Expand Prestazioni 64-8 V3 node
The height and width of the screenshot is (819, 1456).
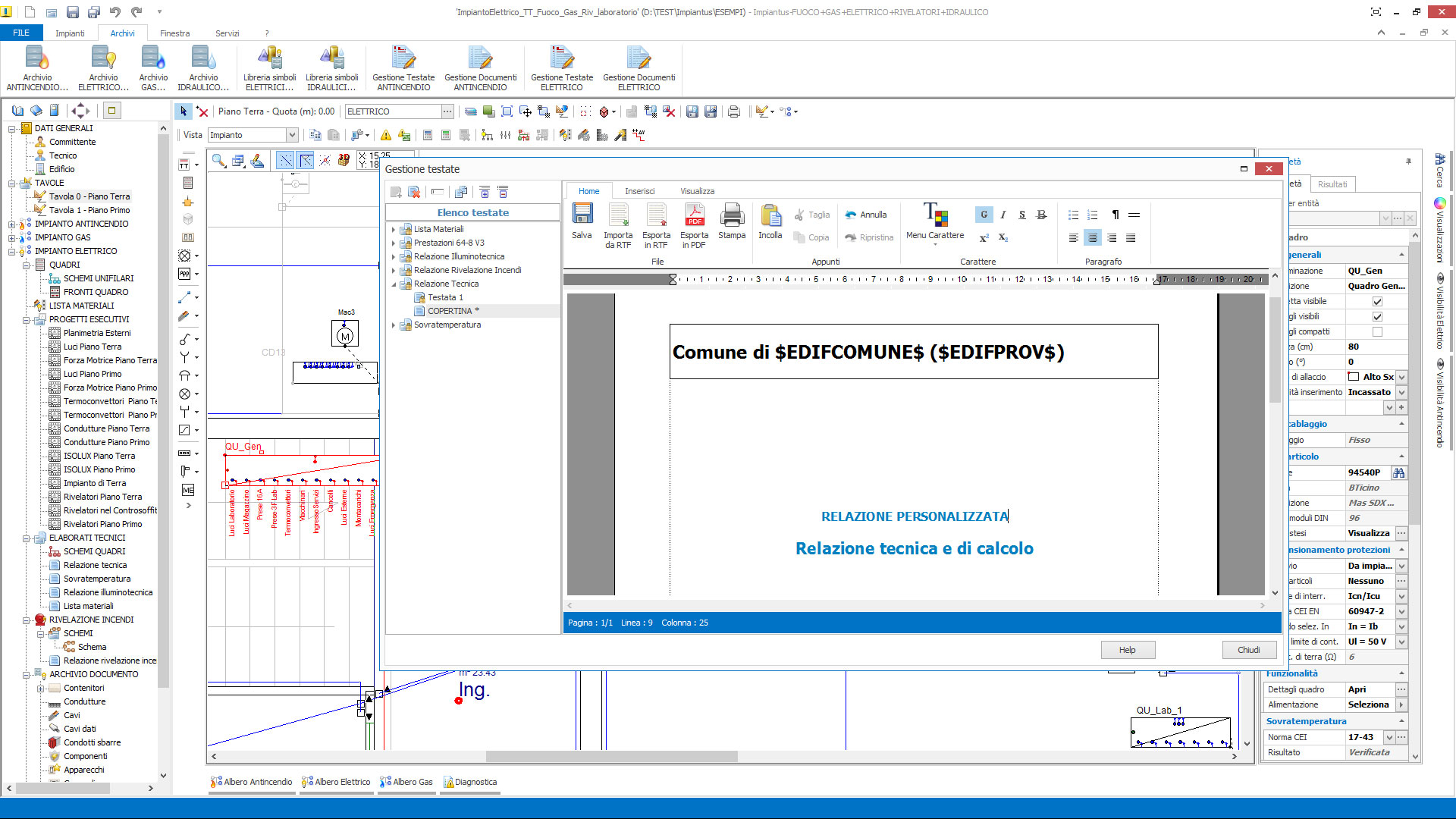pos(394,243)
